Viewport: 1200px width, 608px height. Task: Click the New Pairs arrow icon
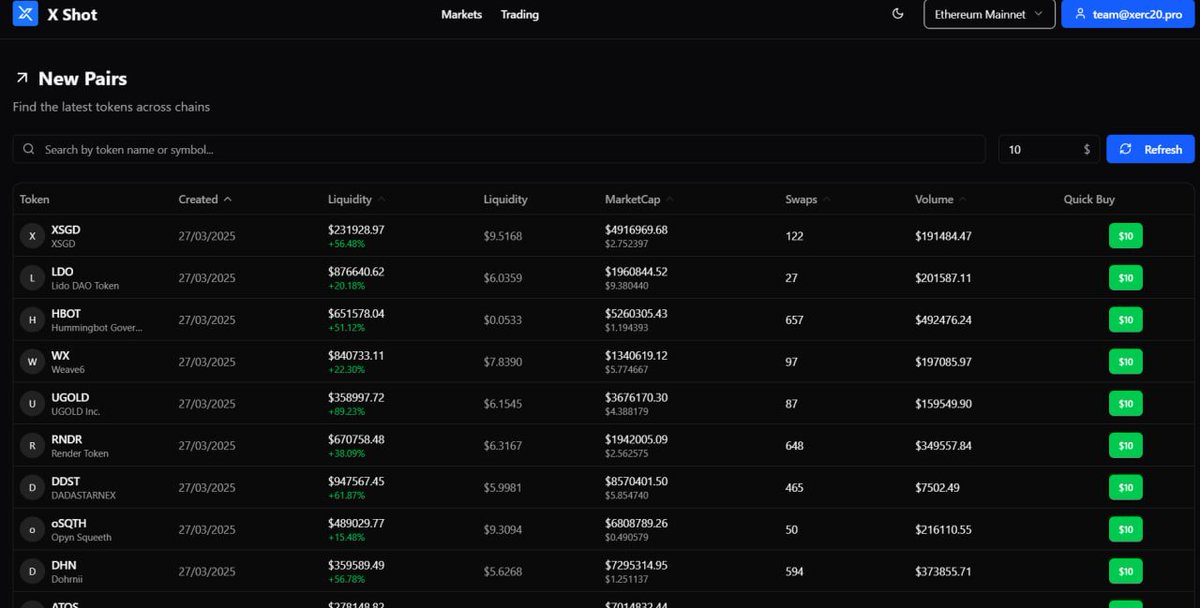22,78
